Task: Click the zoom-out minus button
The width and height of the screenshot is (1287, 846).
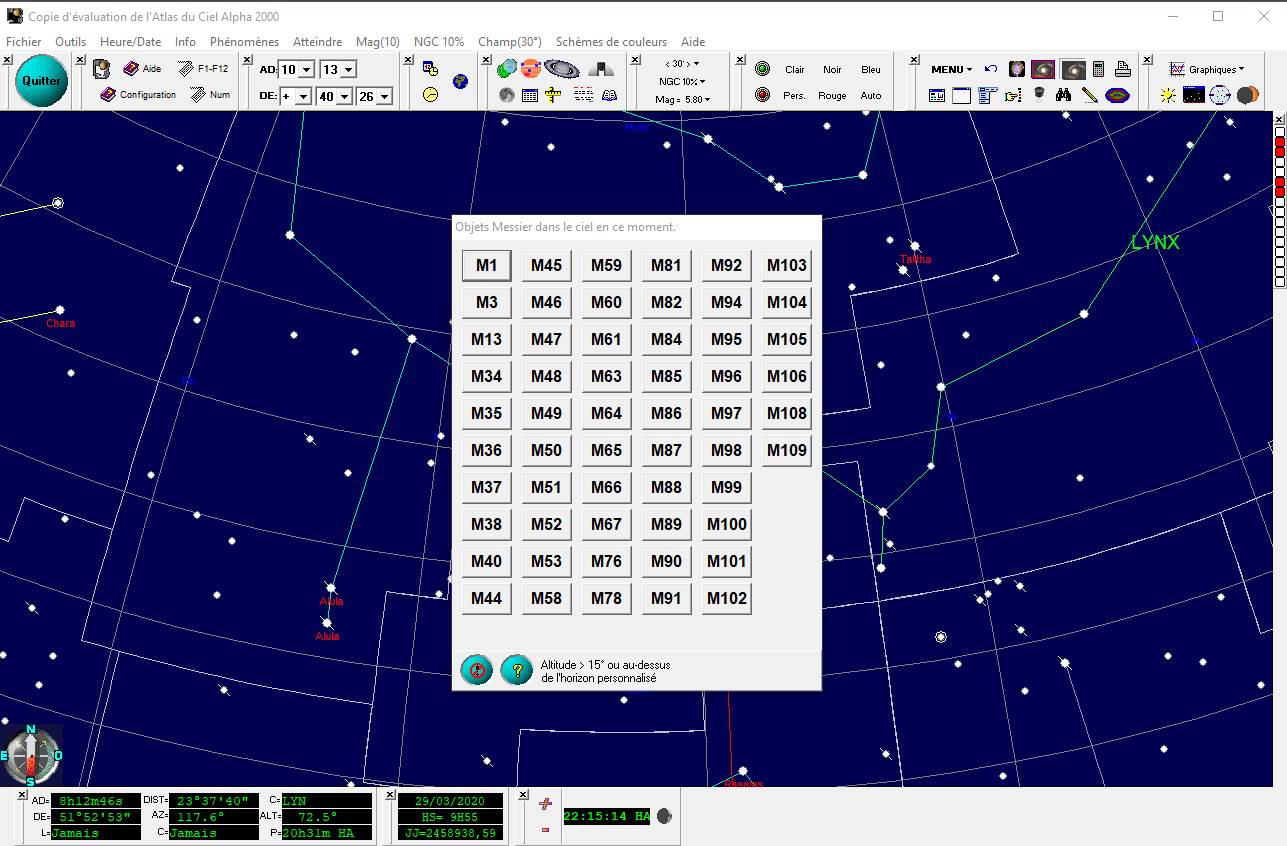Action: (545, 829)
